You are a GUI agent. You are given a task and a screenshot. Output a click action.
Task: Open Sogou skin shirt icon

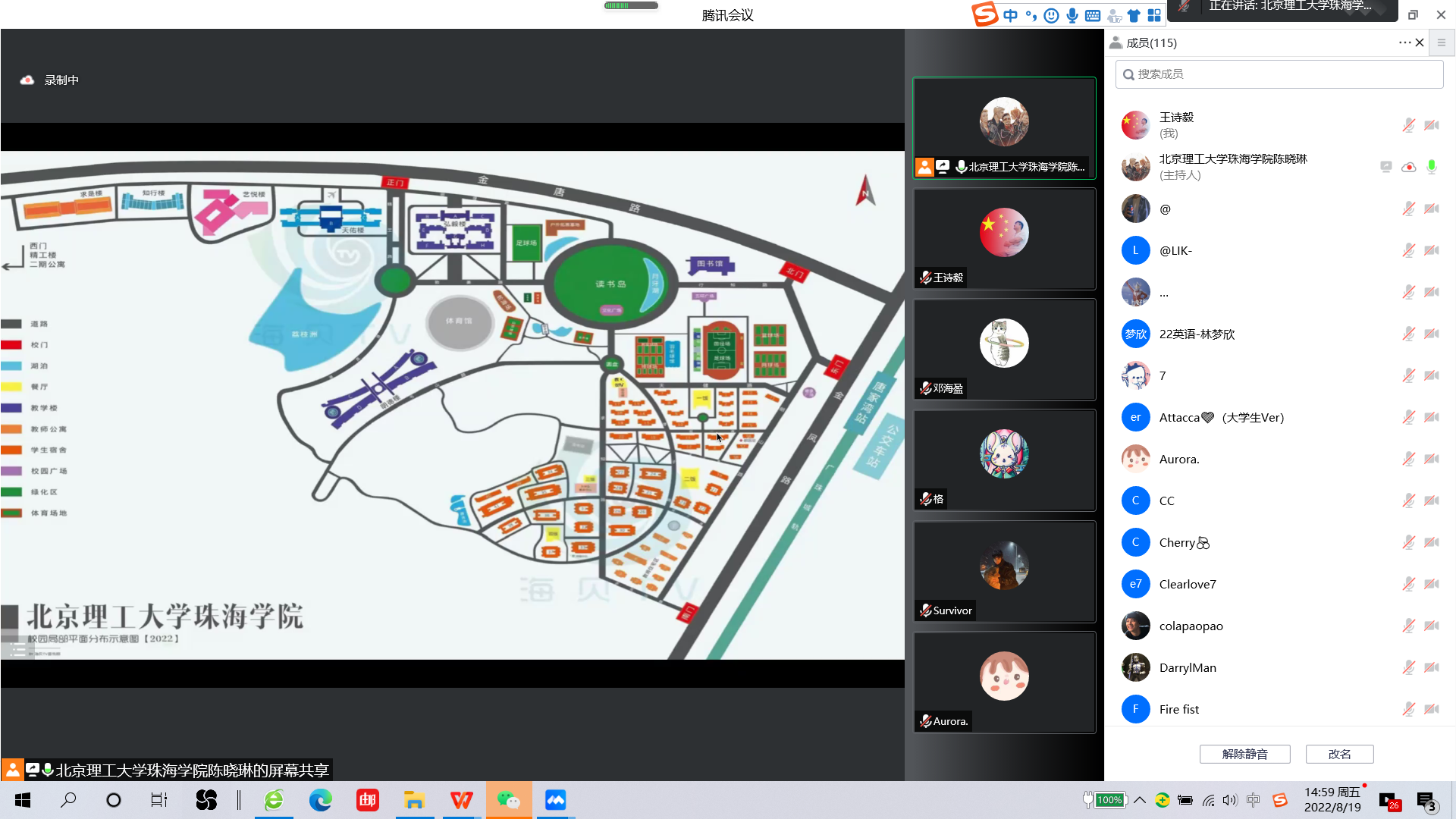point(1134,15)
